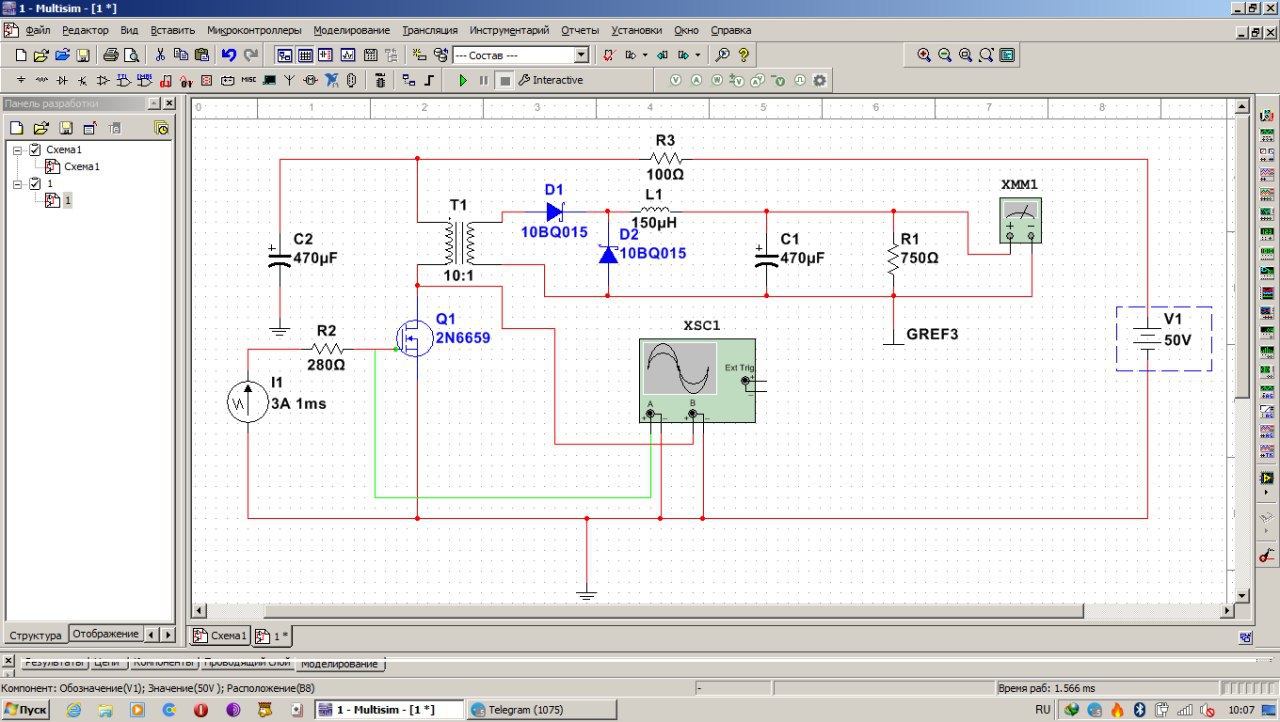Open probe settings gear icon
Image resolution: width=1280 pixels, height=722 pixels.
coord(820,80)
